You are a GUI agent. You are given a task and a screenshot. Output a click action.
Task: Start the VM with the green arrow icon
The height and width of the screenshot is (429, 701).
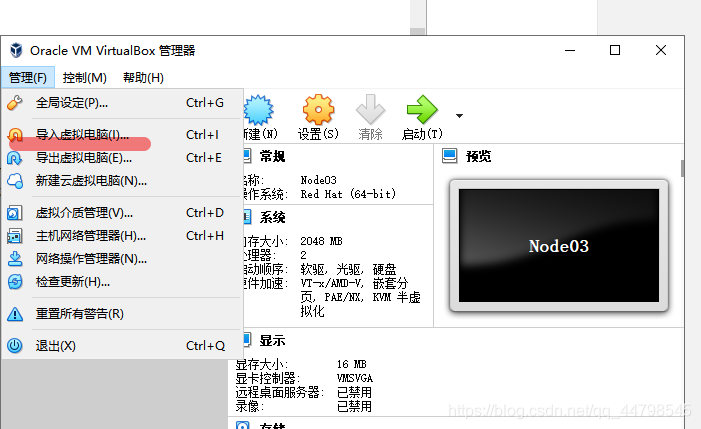click(422, 109)
